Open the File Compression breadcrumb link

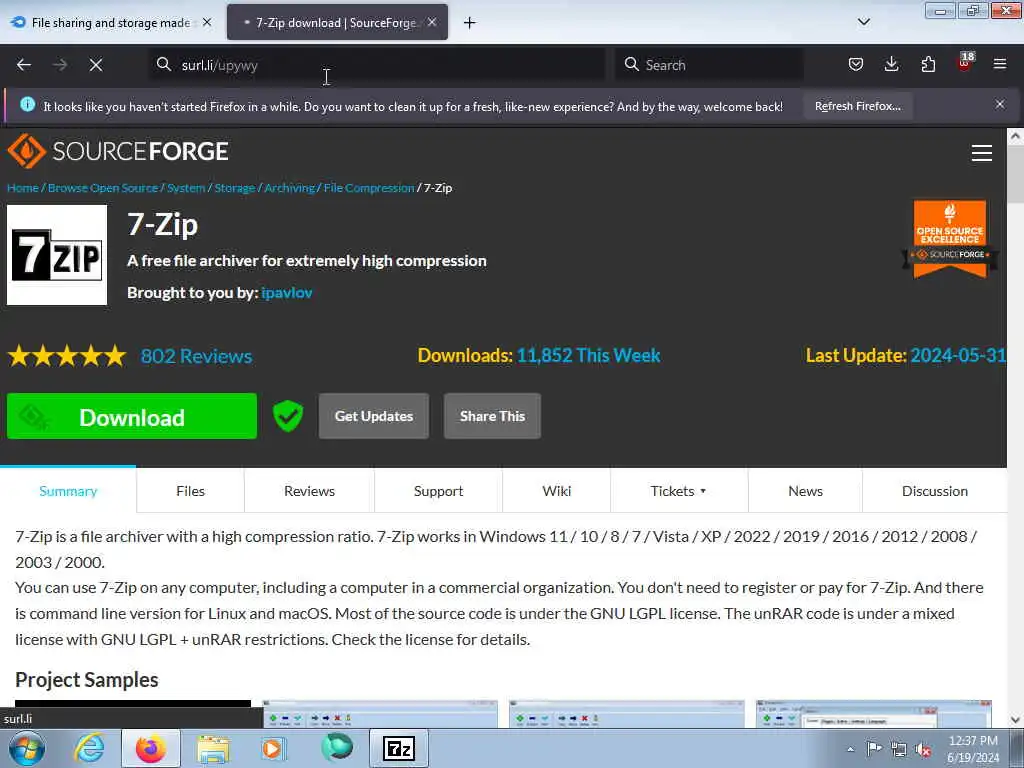point(369,188)
